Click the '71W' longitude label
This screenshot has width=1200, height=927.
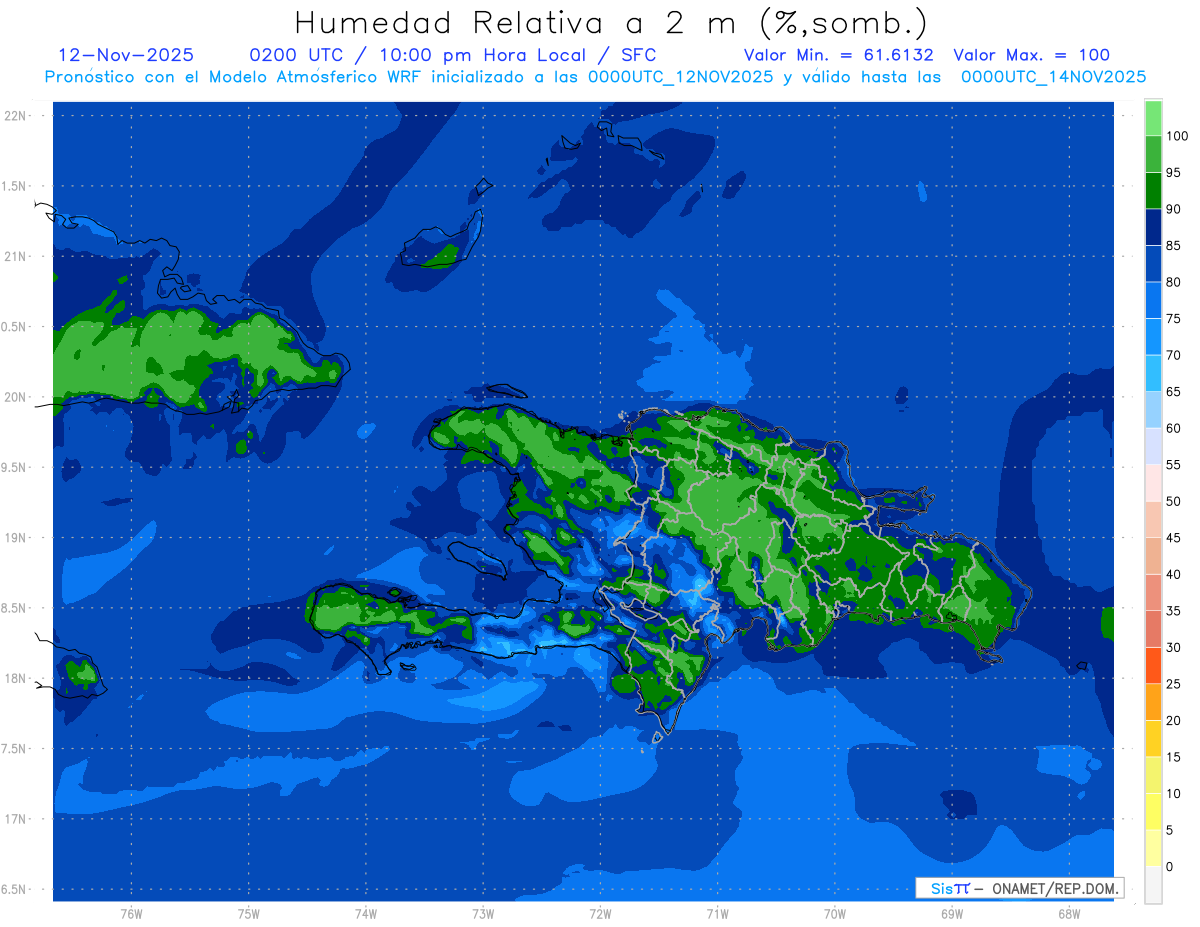point(717,914)
